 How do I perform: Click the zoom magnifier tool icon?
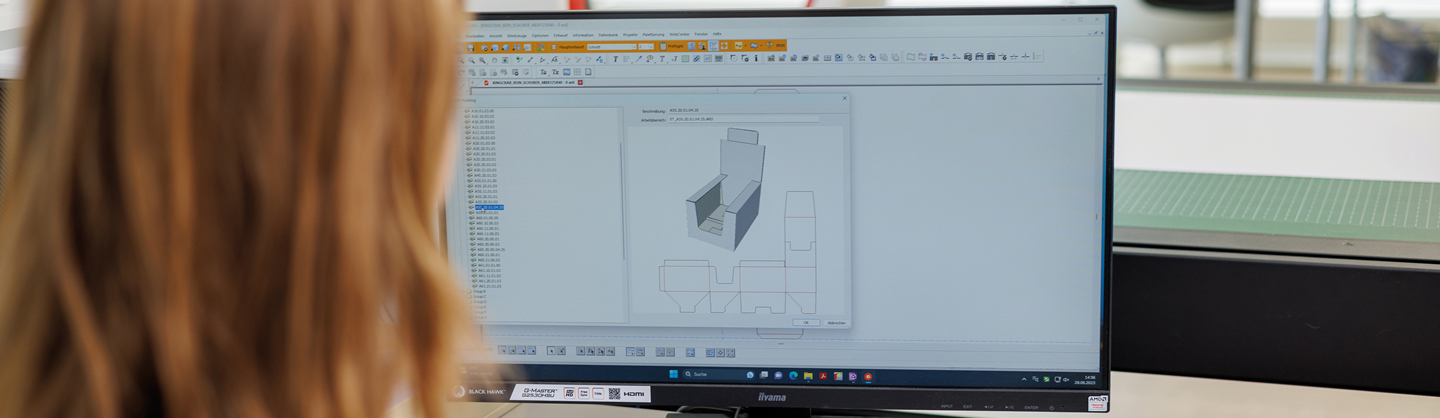(472, 59)
